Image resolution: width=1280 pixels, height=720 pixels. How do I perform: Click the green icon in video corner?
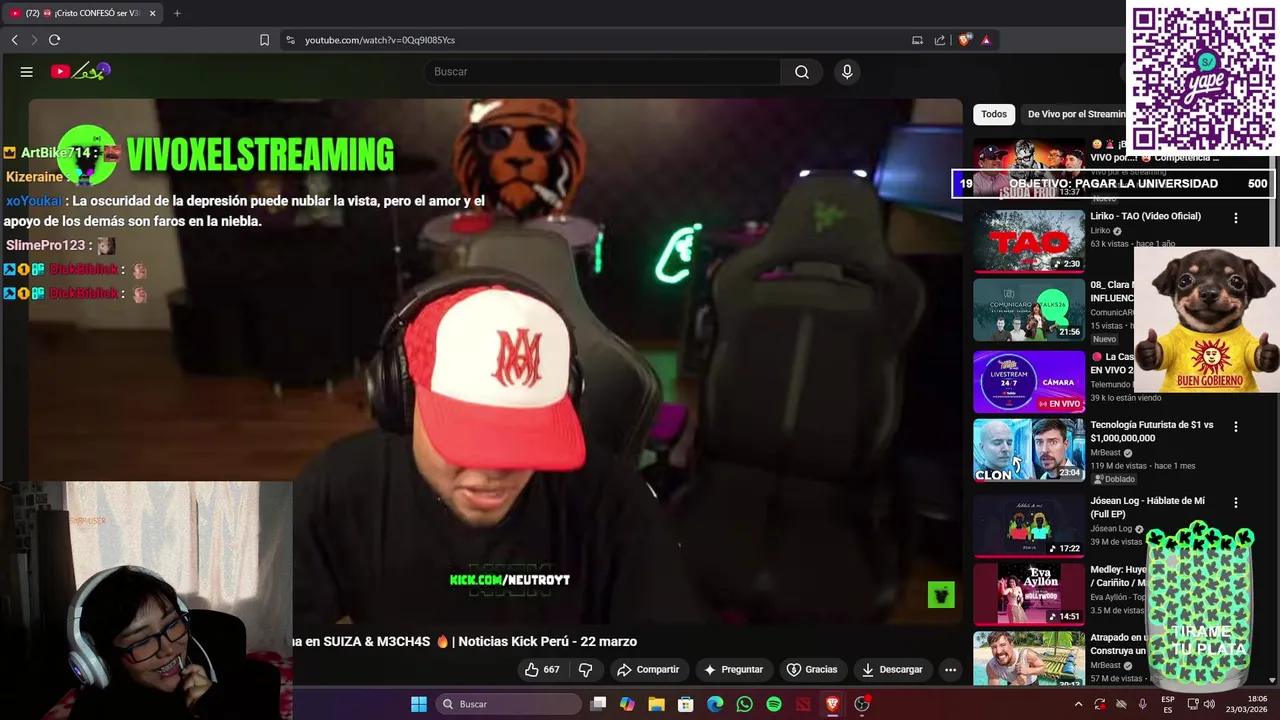[x=941, y=595]
